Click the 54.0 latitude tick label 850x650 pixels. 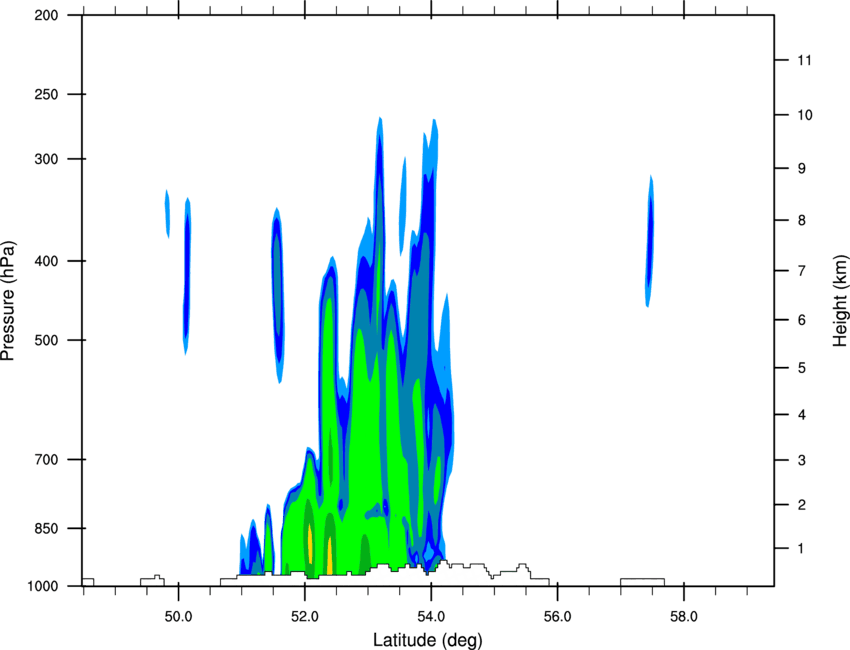point(431,617)
